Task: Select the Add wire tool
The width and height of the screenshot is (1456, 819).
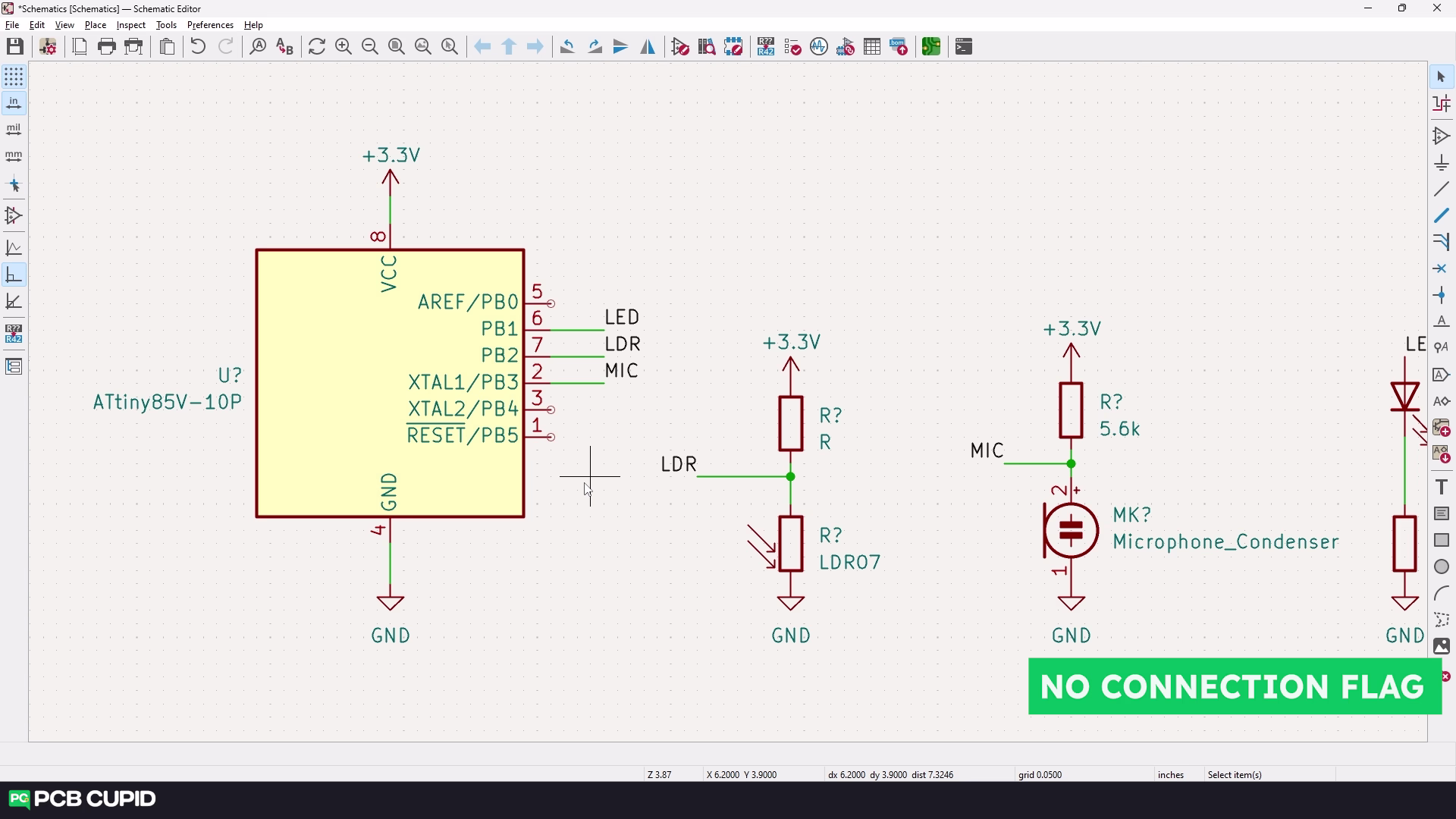Action: (x=1441, y=190)
